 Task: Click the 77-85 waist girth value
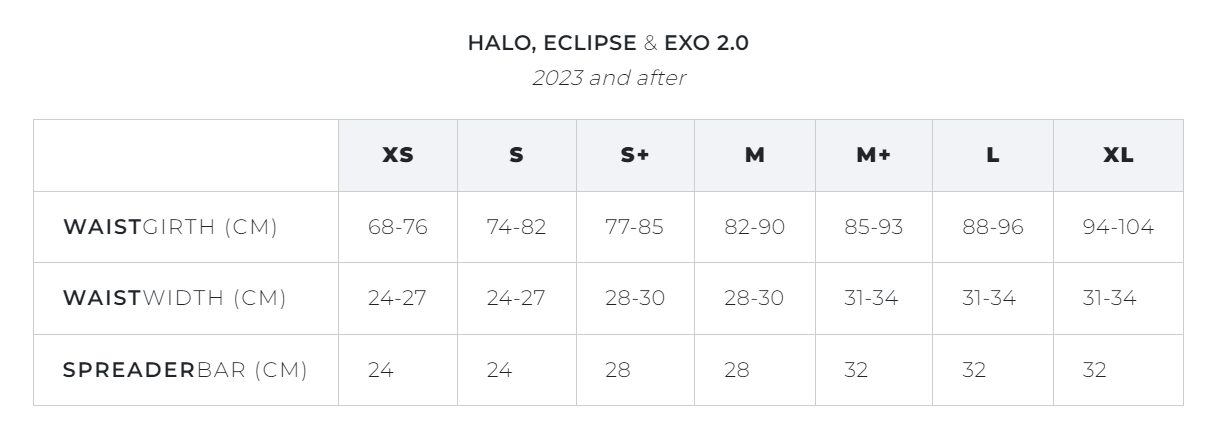click(x=634, y=227)
